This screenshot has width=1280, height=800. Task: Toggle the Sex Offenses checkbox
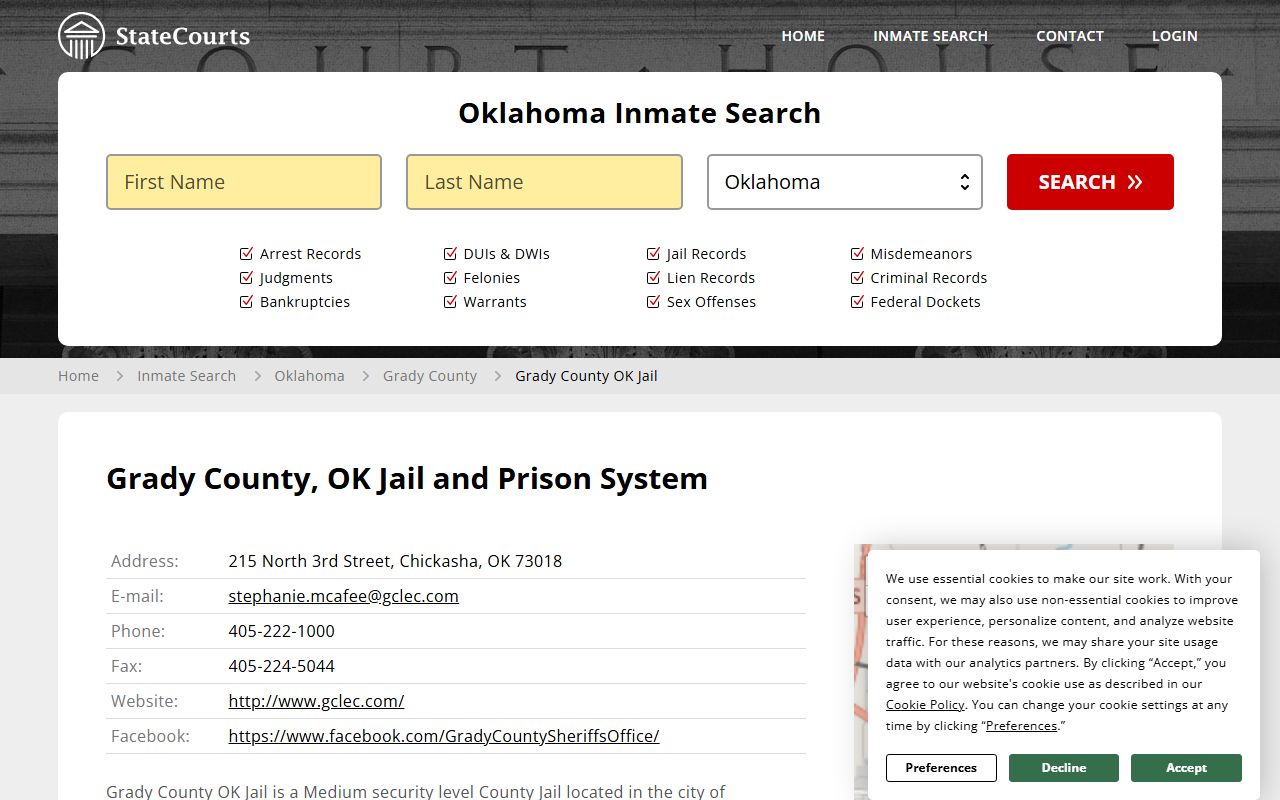pyautogui.click(x=654, y=302)
